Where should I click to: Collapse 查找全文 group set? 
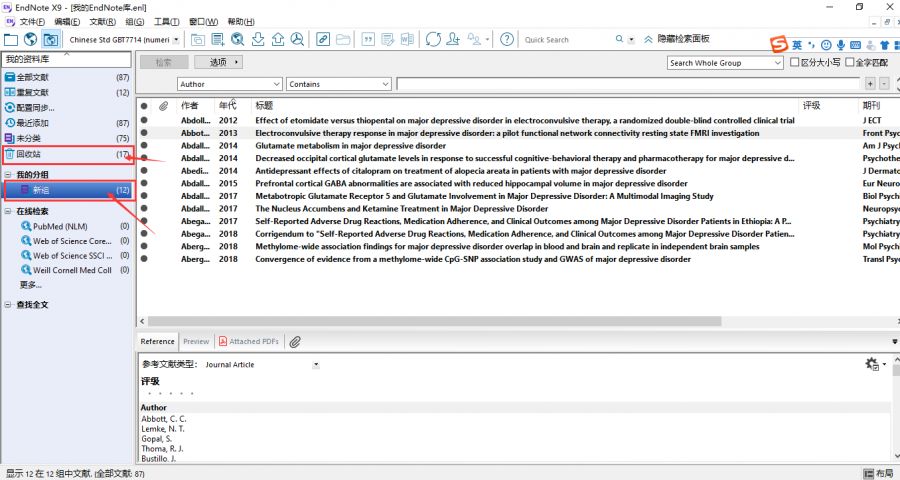tap(8, 305)
